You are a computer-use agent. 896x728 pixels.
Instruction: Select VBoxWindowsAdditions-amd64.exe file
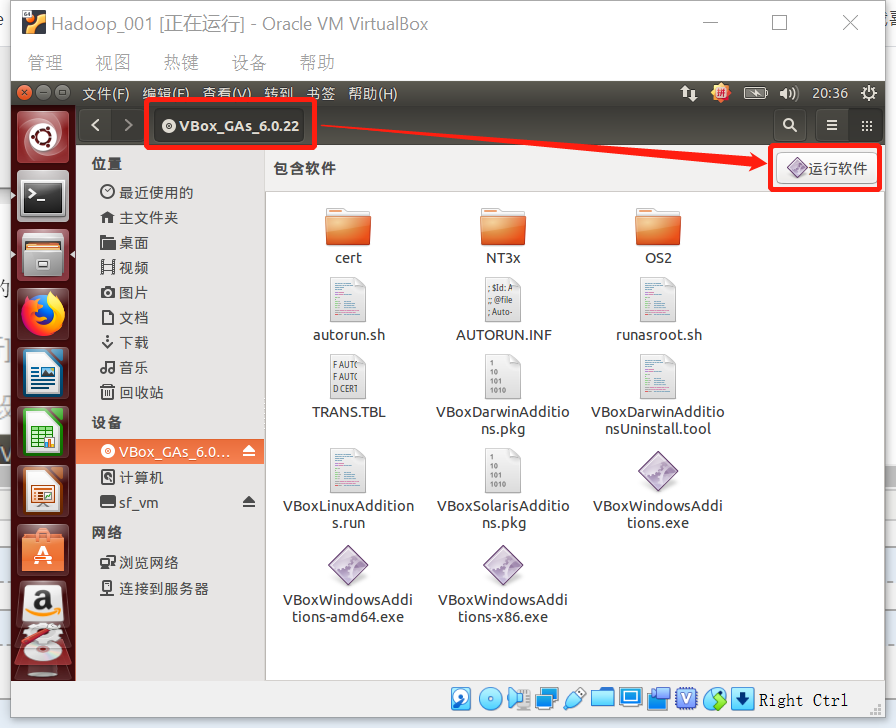point(348,584)
